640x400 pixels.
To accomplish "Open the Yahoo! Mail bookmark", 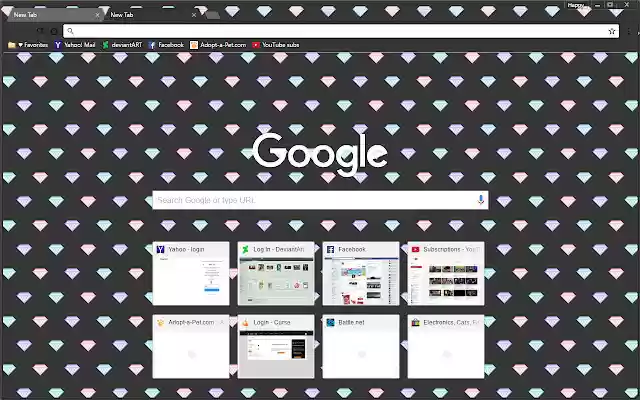I will pyautogui.click(x=75, y=45).
